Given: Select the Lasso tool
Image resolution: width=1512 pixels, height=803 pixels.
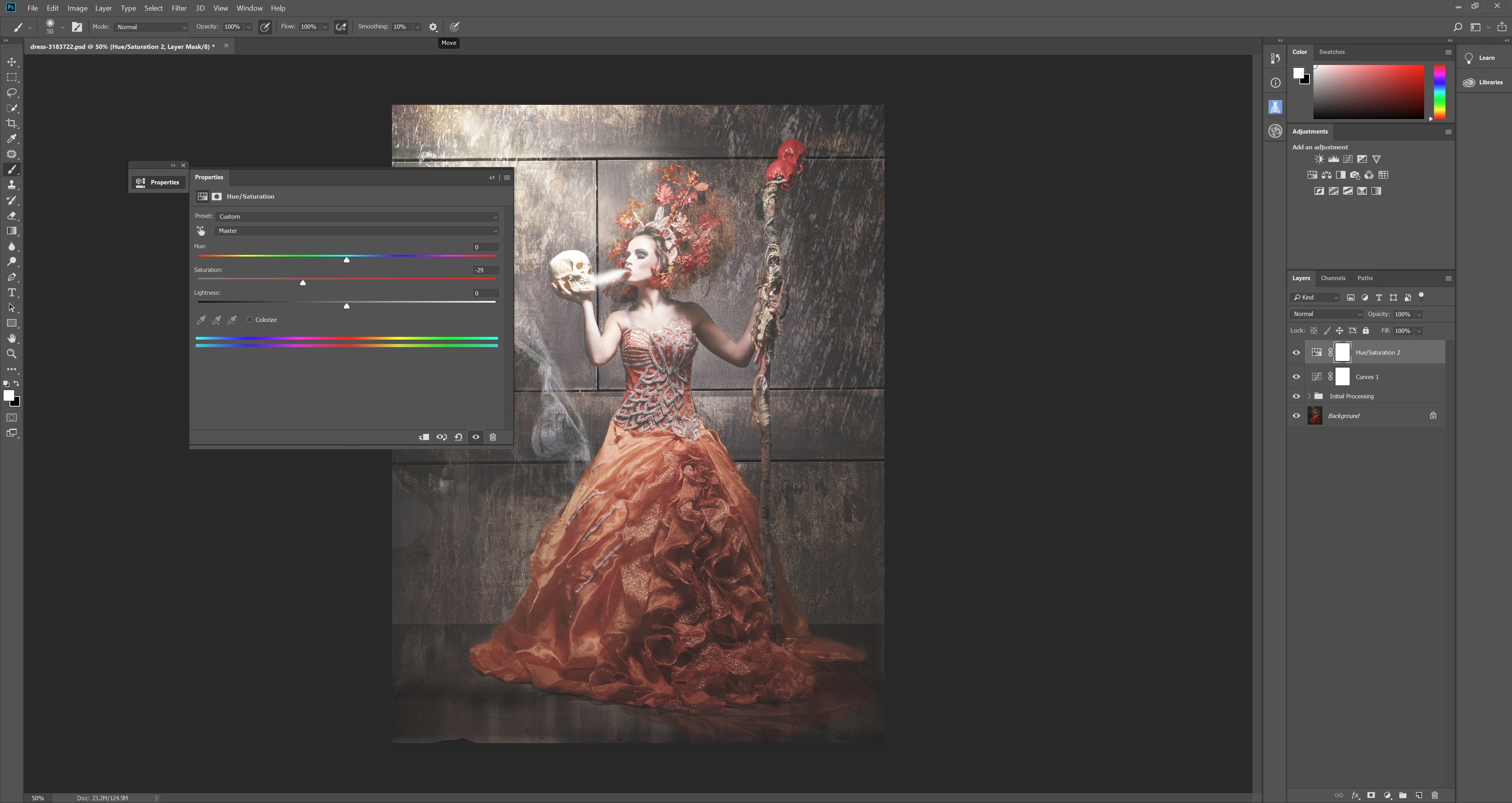Looking at the screenshot, I should tap(12, 93).
